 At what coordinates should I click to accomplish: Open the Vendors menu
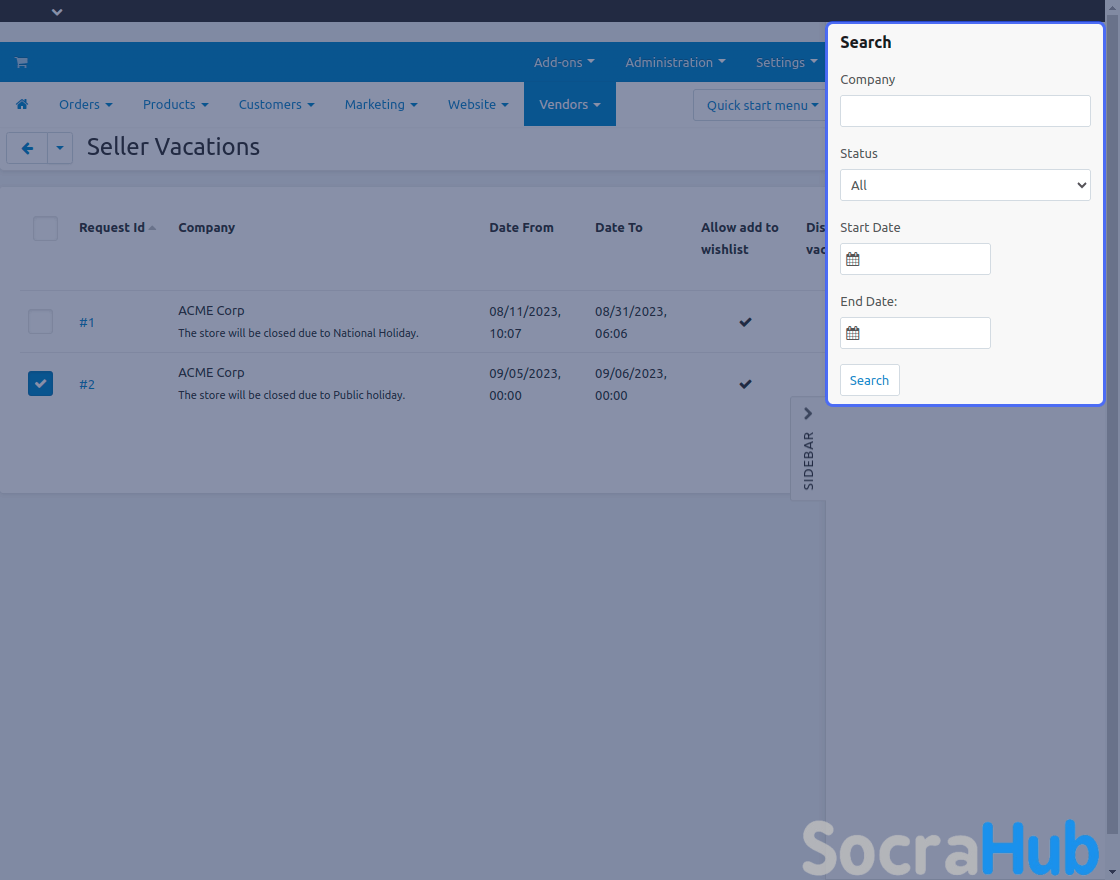(569, 104)
